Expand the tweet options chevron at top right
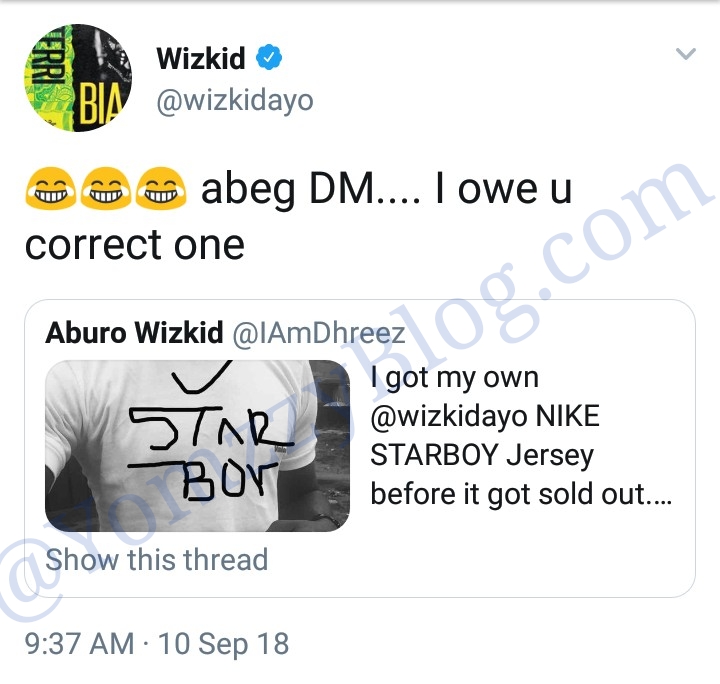Screen dimensions: 720x684 pyautogui.click(x=686, y=54)
